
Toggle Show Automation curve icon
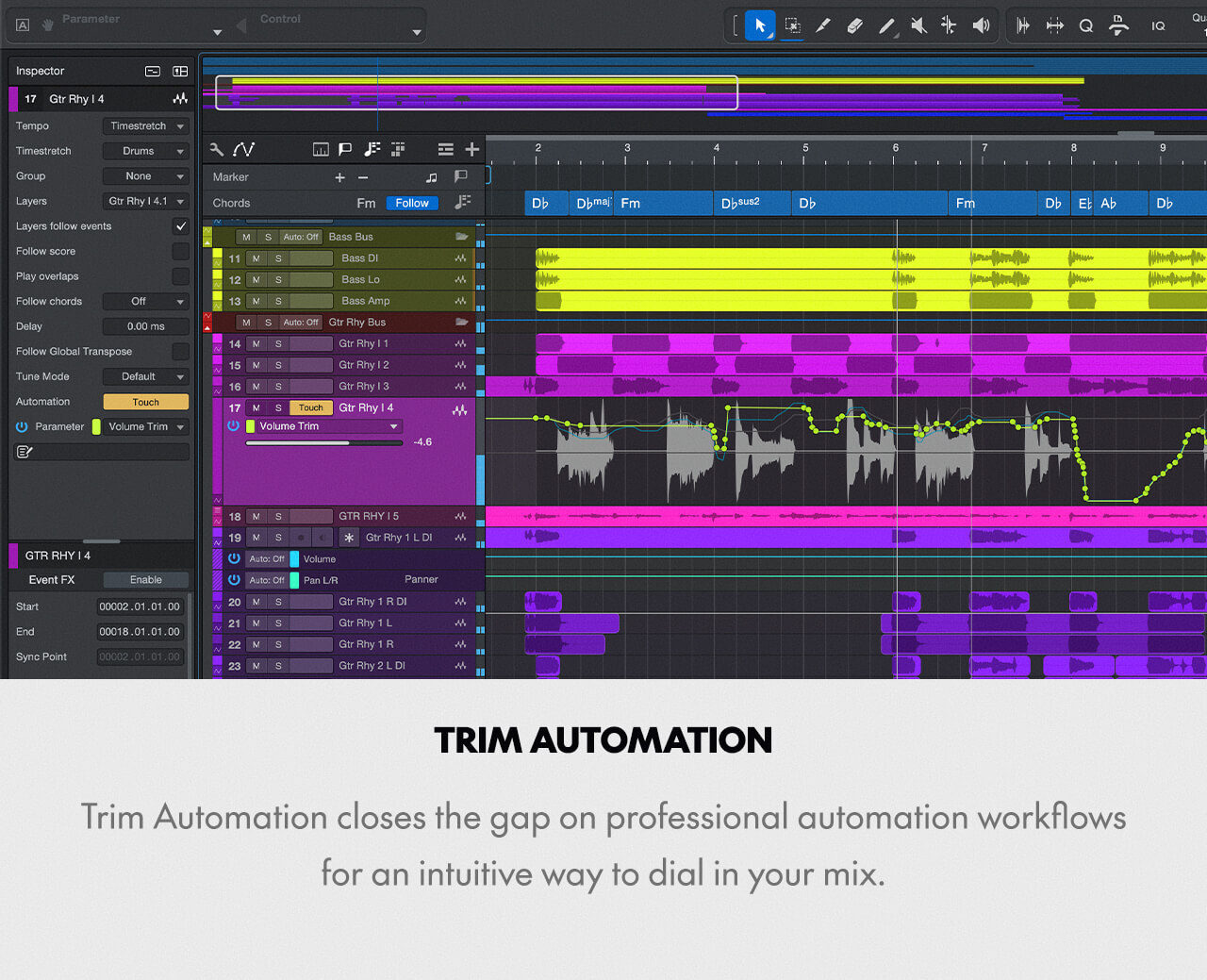tap(244, 149)
